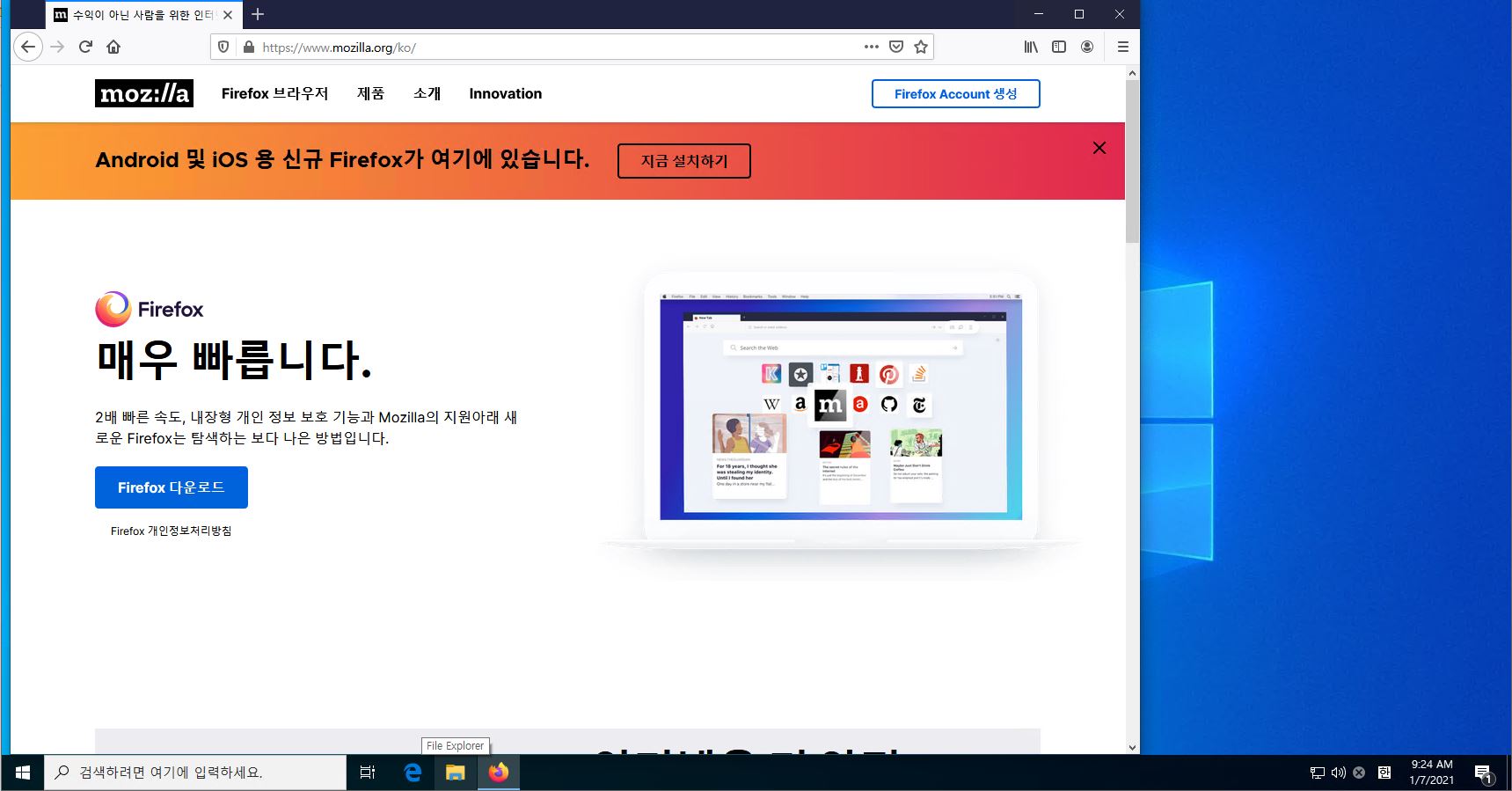This screenshot has height=791, width=1512.
Task: Dismiss the orange promo banner
Action: pyautogui.click(x=1099, y=148)
